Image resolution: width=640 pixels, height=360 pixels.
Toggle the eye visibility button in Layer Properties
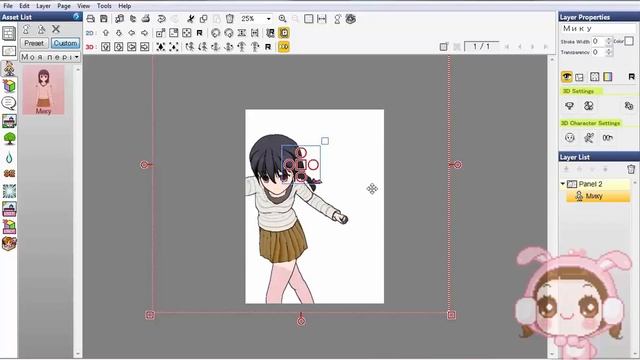click(x=567, y=76)
